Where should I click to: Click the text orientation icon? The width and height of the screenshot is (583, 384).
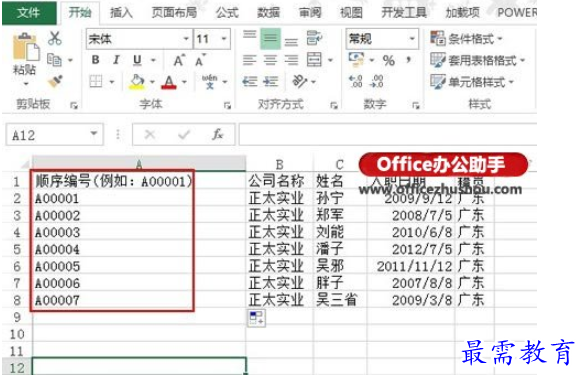300,81
